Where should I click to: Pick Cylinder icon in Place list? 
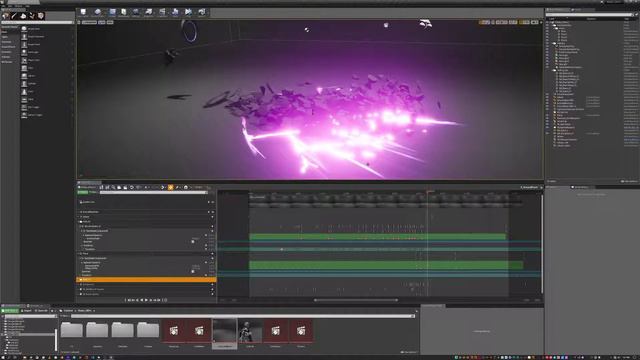click(x=24, y=83)
